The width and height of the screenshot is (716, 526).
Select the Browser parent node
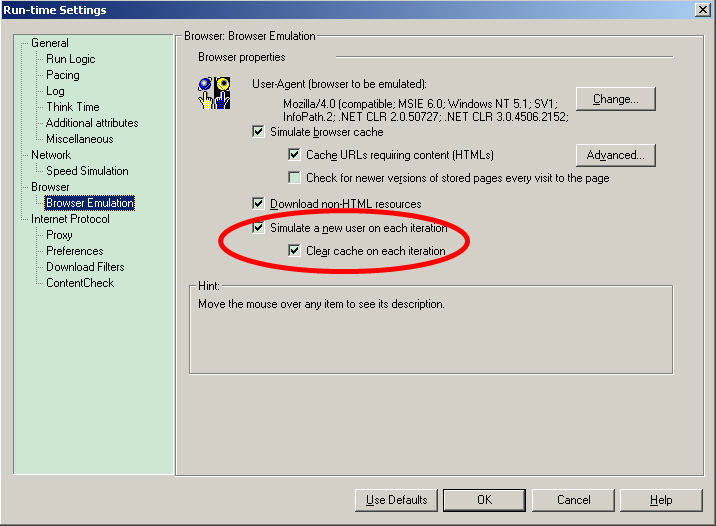click(x=50, y=187)
